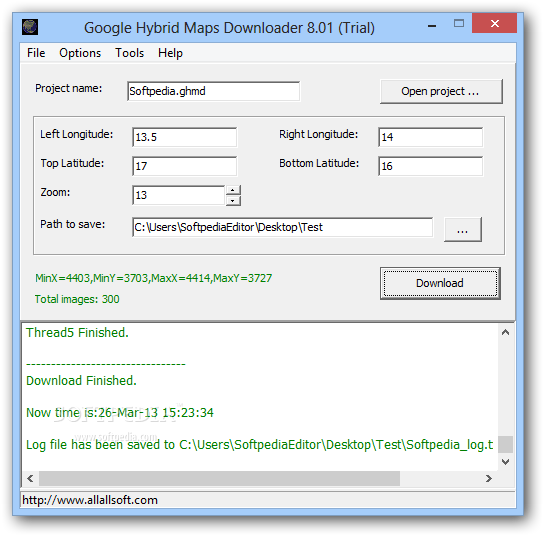Screen dimensions: 544x536
Task: Decrease zoom with the down spinner arrow
Action: tap(233, 201)
